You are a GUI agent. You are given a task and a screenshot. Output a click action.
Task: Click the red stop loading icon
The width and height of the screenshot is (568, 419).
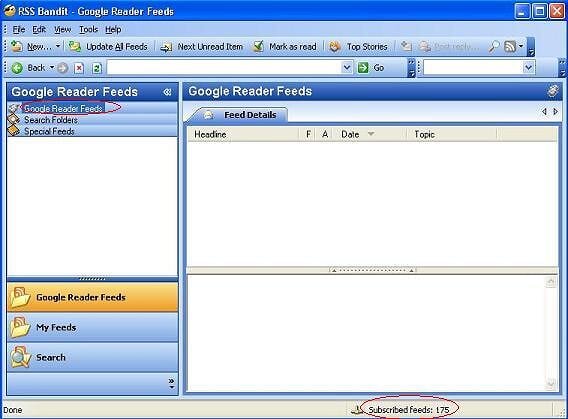click(79, 68)
